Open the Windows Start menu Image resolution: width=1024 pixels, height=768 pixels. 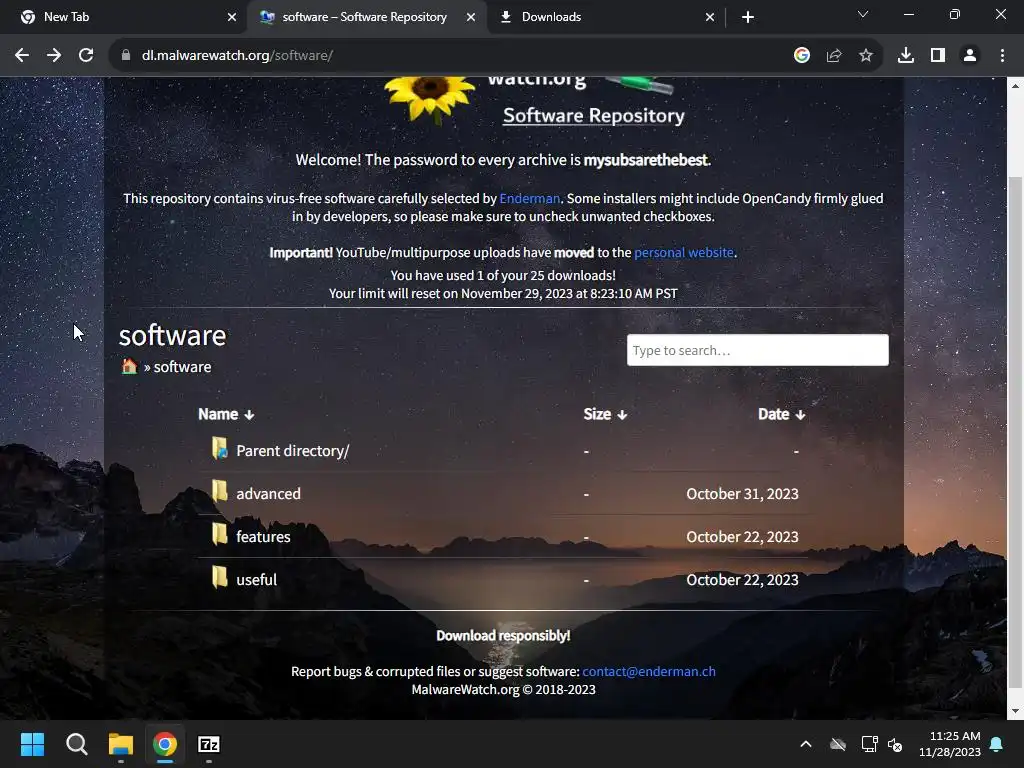tap(32, 744)
